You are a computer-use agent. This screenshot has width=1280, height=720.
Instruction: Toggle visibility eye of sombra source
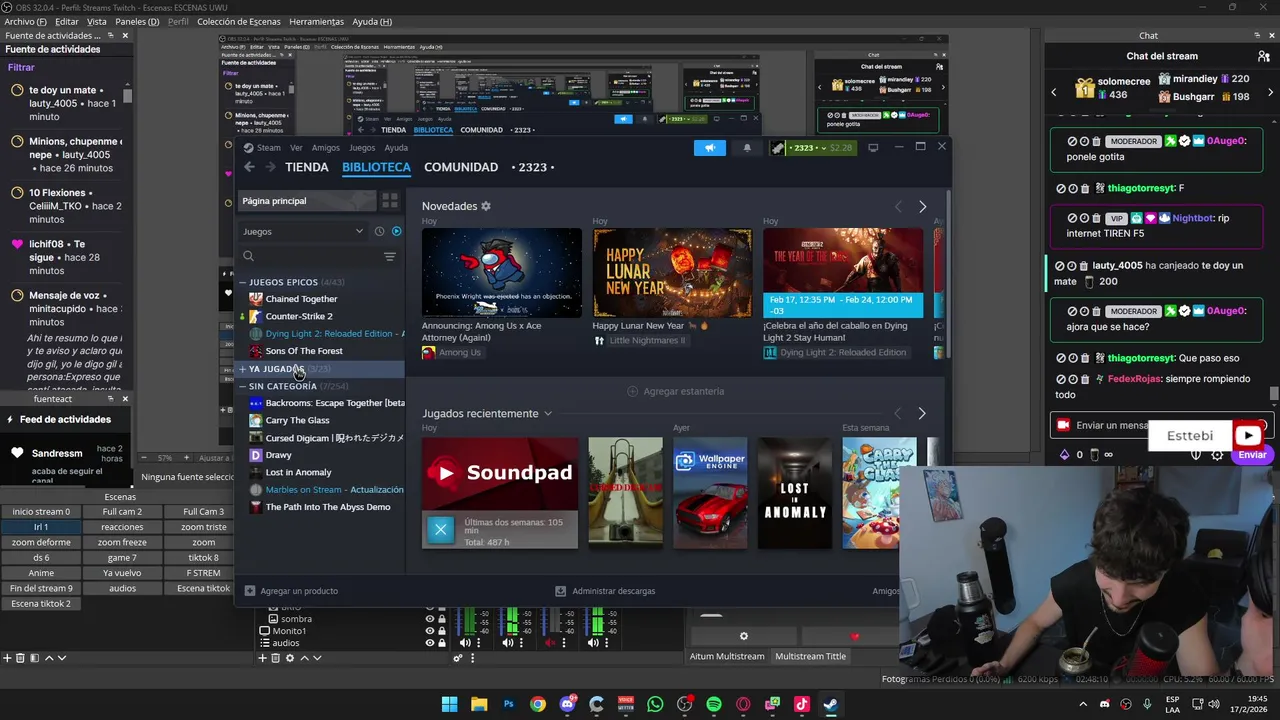430,619
